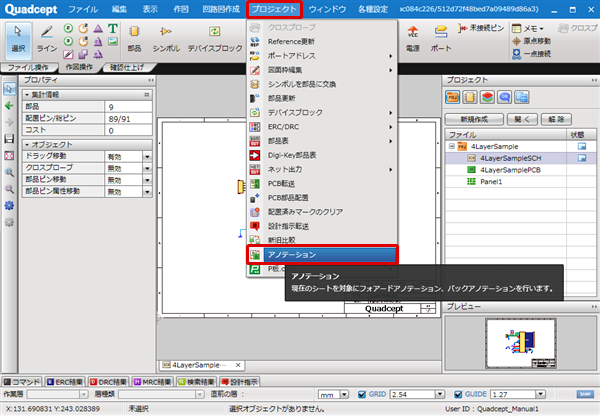Click the デバイスブロック device block tool
Screen dimensions: 600x416
[x=215, y=39]
